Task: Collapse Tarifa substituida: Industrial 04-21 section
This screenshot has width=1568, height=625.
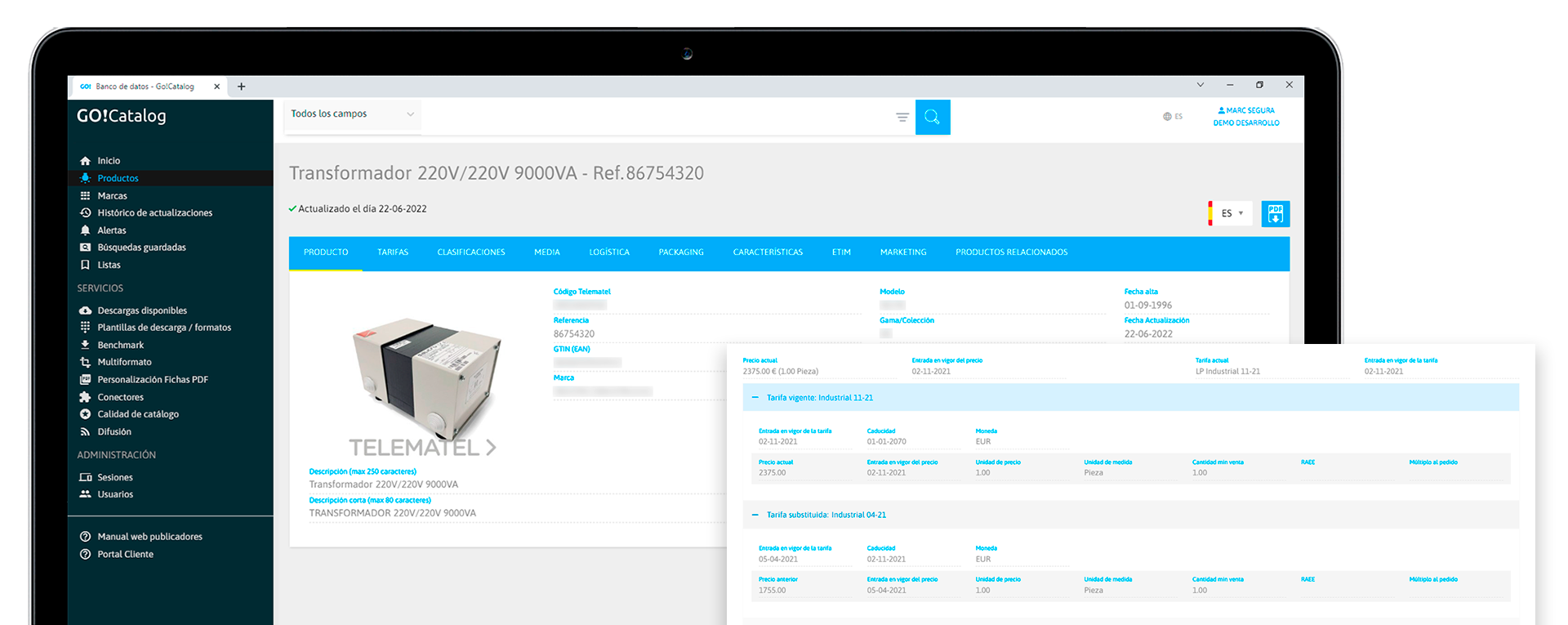Action: coord(755,516)
